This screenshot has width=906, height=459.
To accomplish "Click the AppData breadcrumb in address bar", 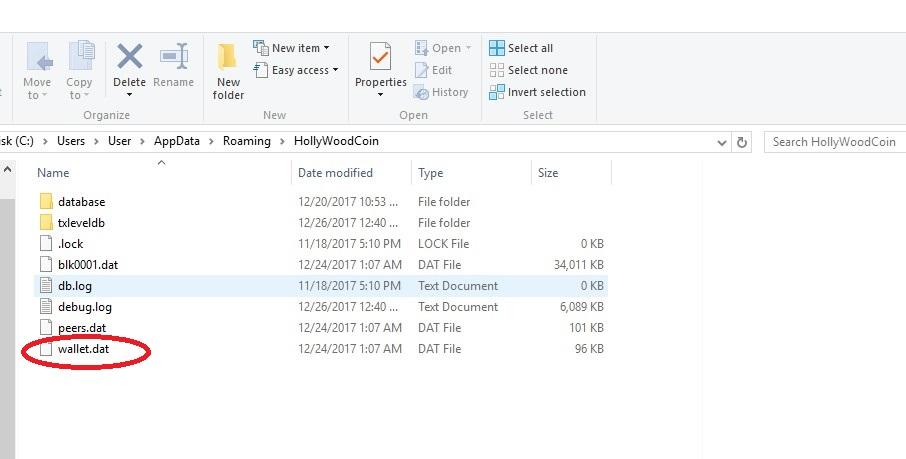I will pyautogui.click(x=176, y=141).
